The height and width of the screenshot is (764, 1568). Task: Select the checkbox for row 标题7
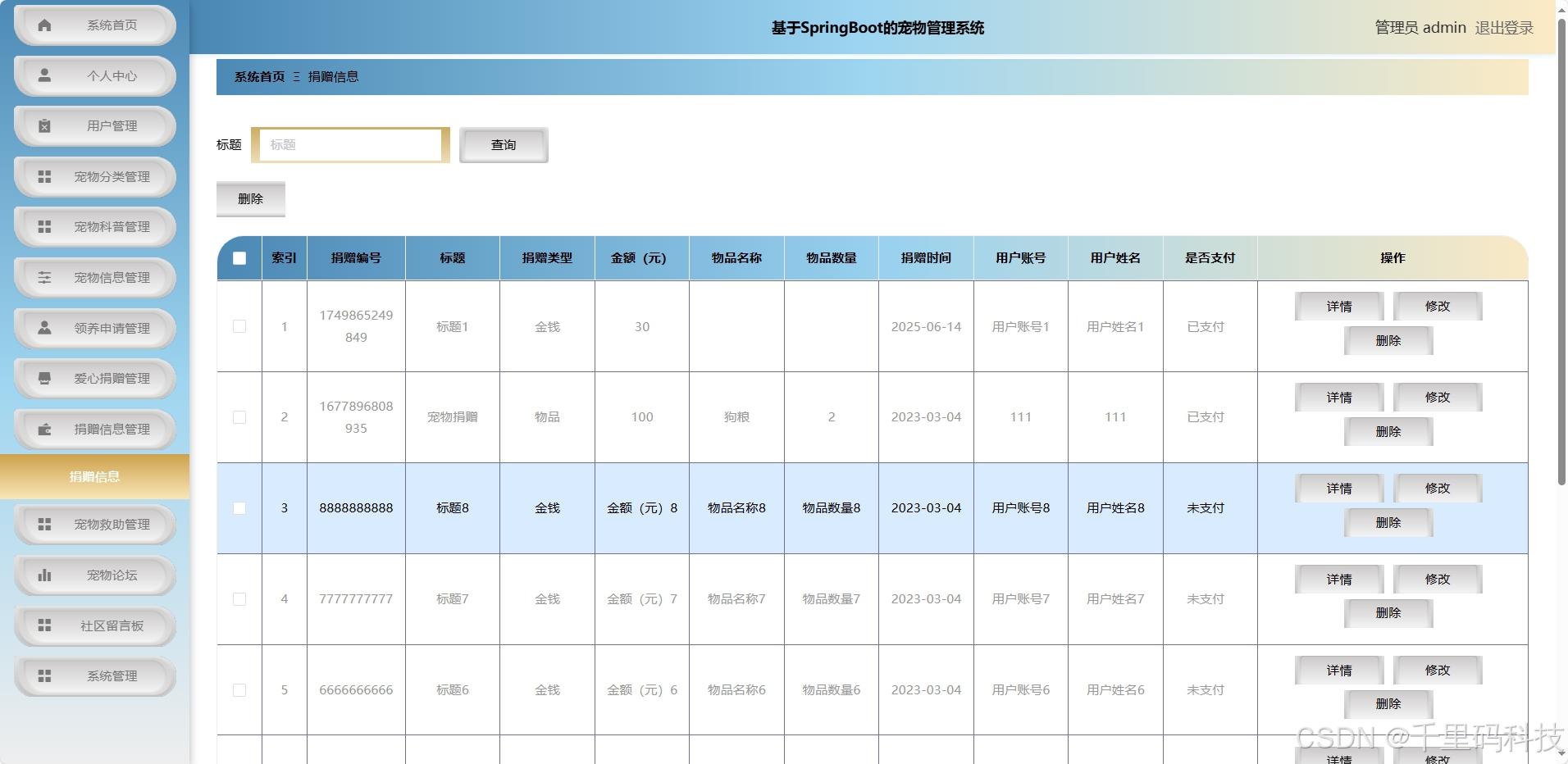(x=239, y=599)
